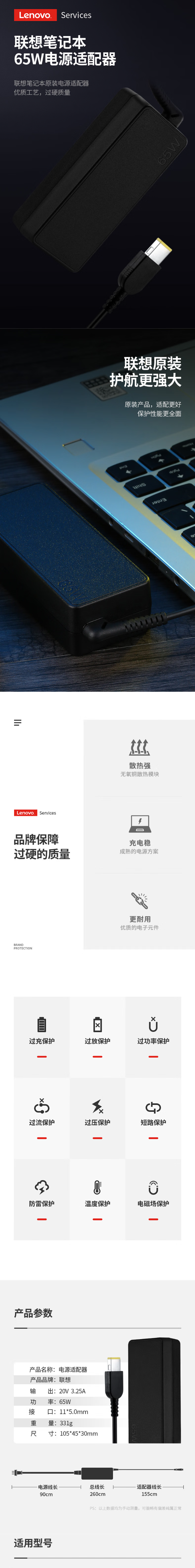
Task: Click the 过充保护 label
Action: coord(42,1041)
